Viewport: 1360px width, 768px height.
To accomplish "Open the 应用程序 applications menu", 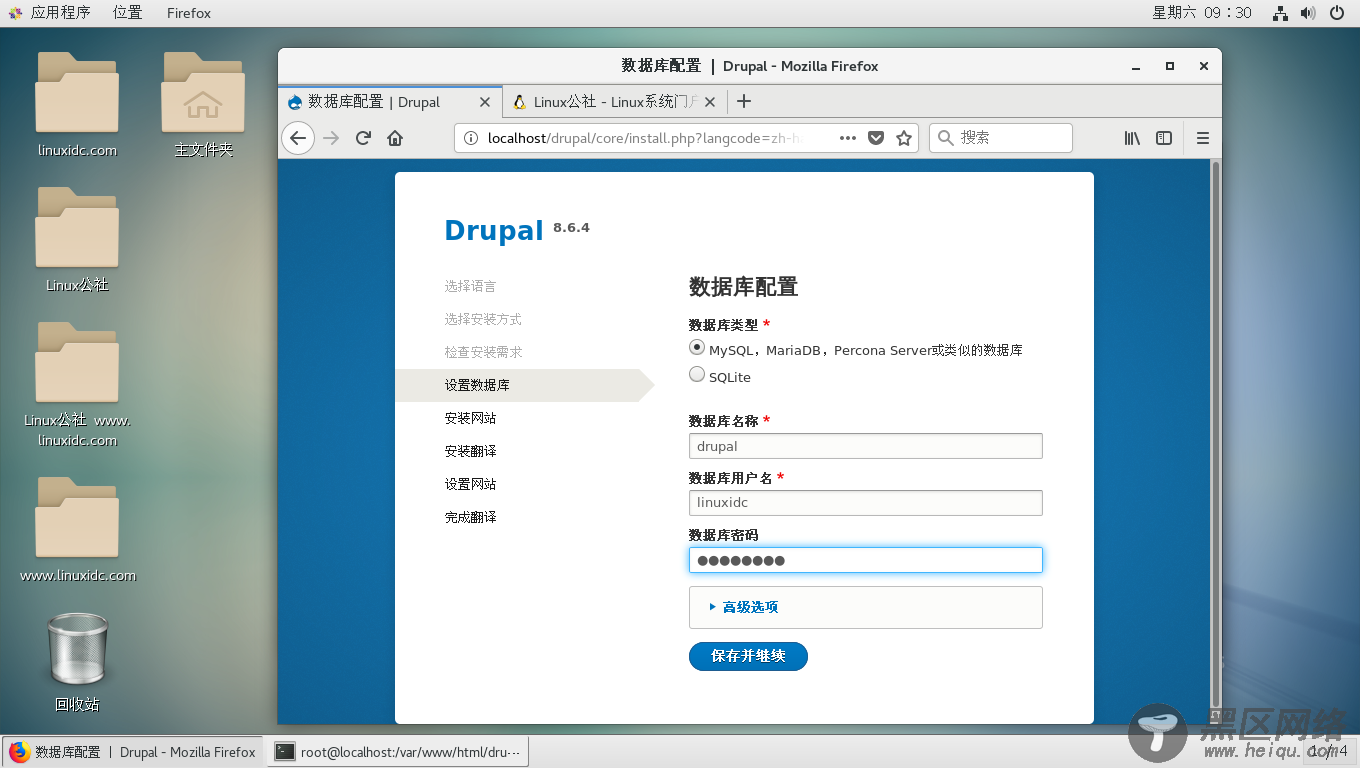I will point(50,13).
